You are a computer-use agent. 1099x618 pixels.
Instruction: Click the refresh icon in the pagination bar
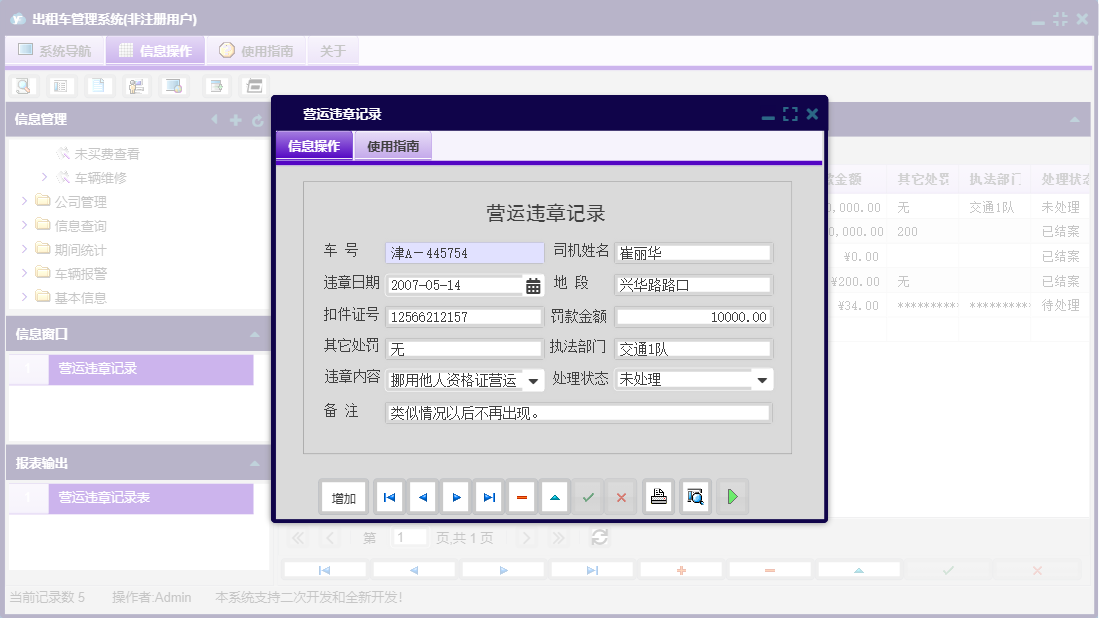599,537
